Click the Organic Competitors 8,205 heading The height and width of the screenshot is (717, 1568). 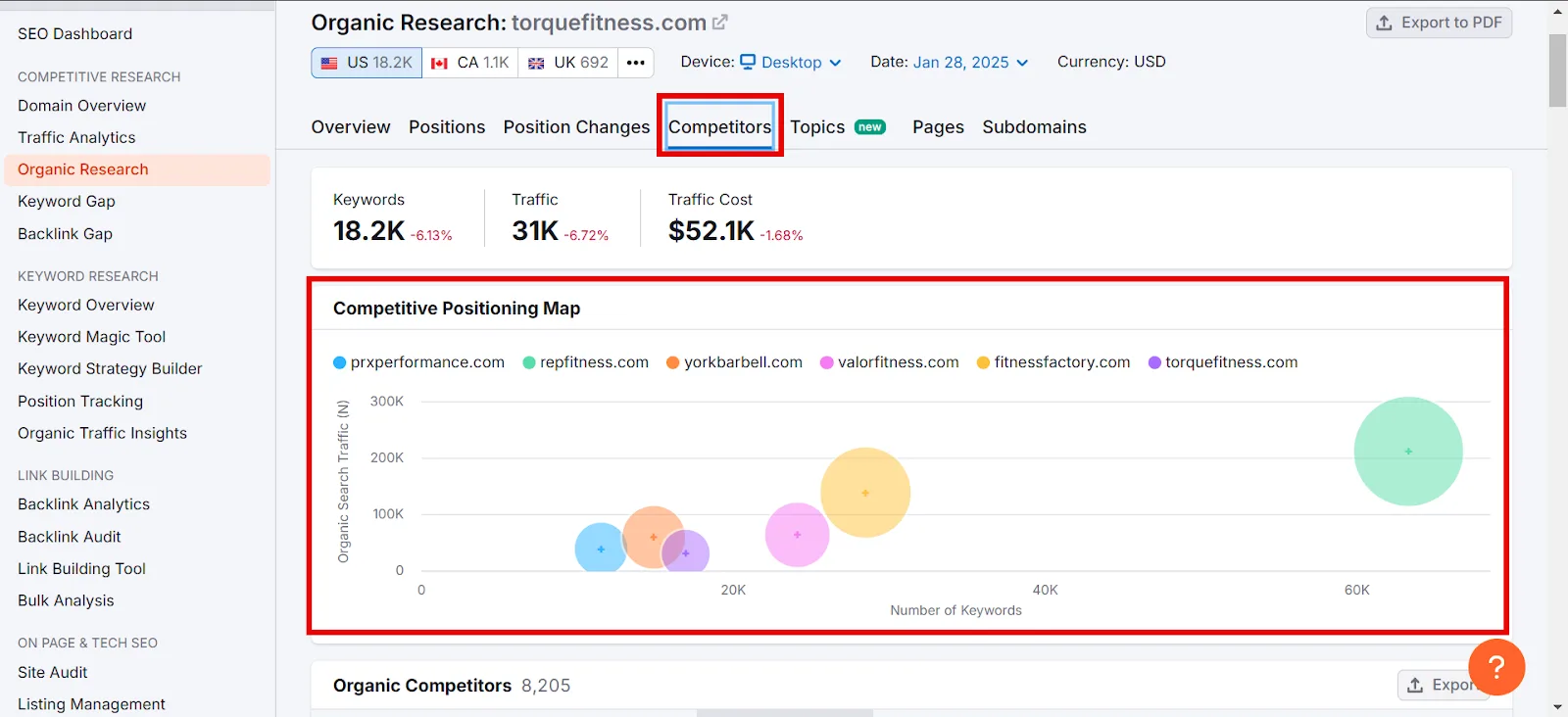452,686
